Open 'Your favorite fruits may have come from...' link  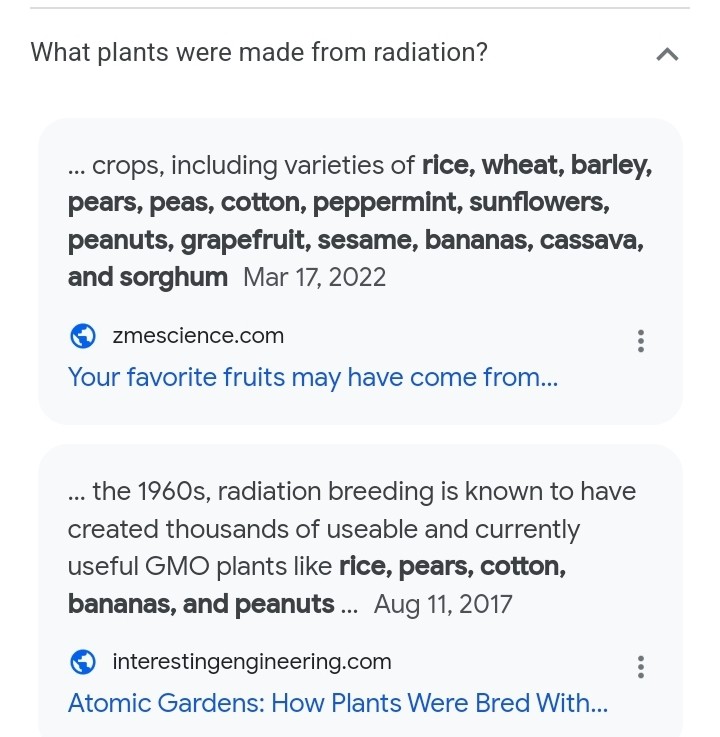(313, 377)
